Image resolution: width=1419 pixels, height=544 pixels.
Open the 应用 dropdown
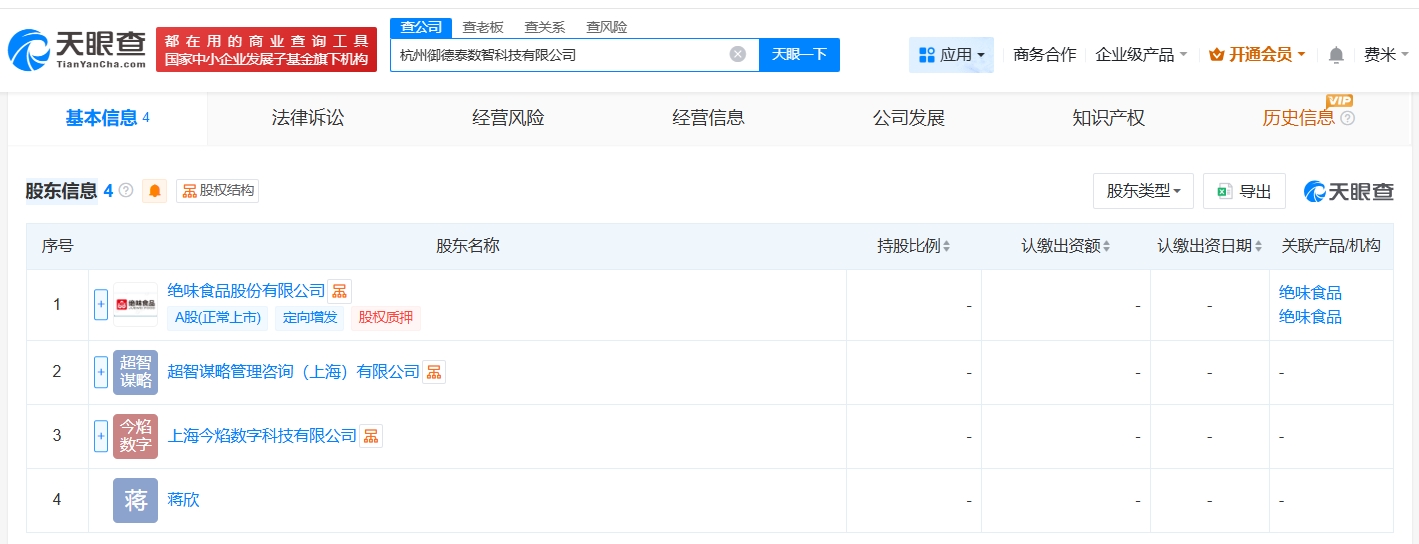pos(951,55)
